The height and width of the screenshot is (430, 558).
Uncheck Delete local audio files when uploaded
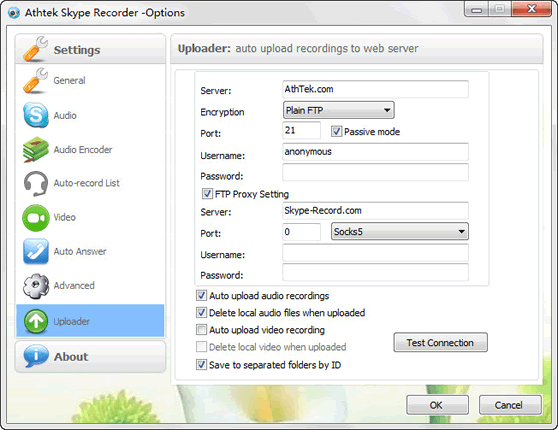[201, 313]
